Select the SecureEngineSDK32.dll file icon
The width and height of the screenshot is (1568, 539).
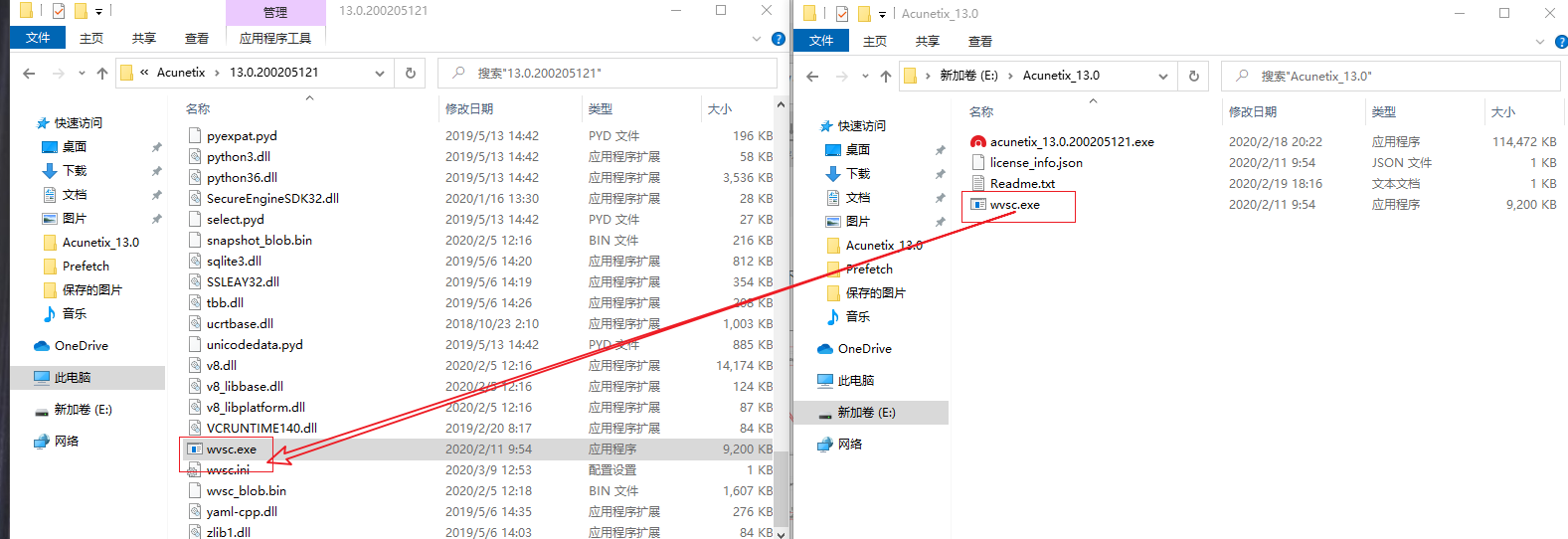[x=195, y=198]
